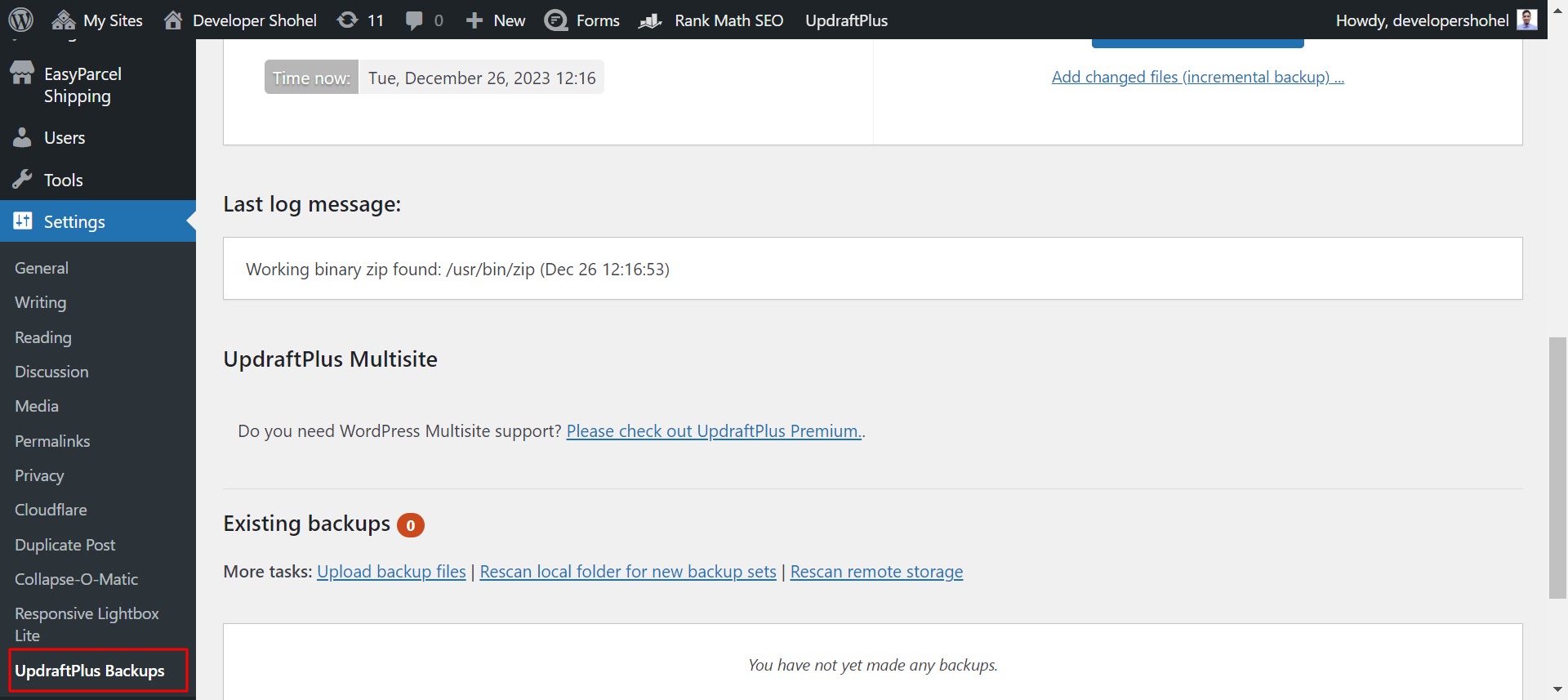Click the Rank Math SEO icon
This screenshot has height=700, width=1568.
coord(650,20)
